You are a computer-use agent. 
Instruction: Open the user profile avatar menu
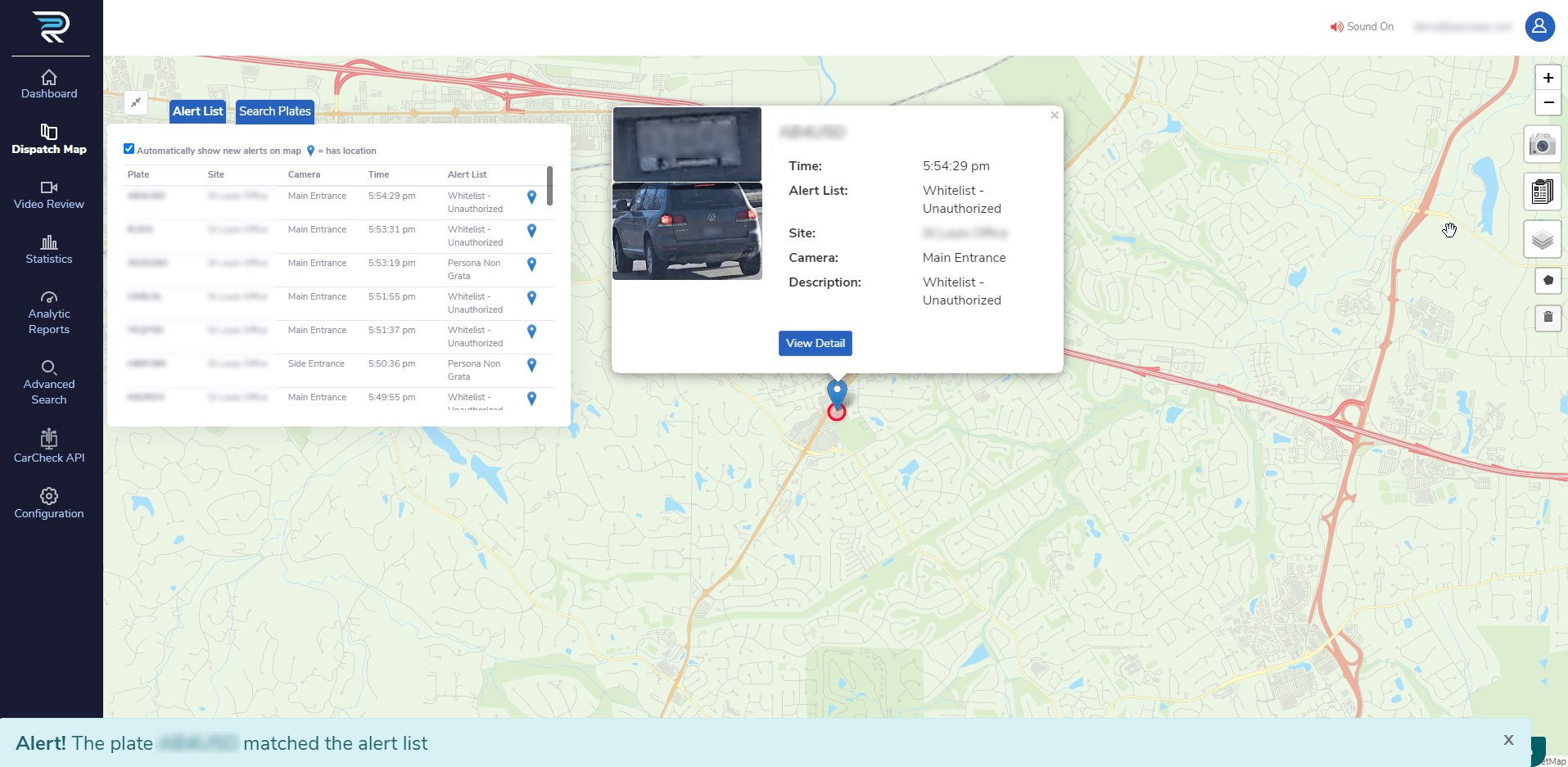coord(1539,26)
